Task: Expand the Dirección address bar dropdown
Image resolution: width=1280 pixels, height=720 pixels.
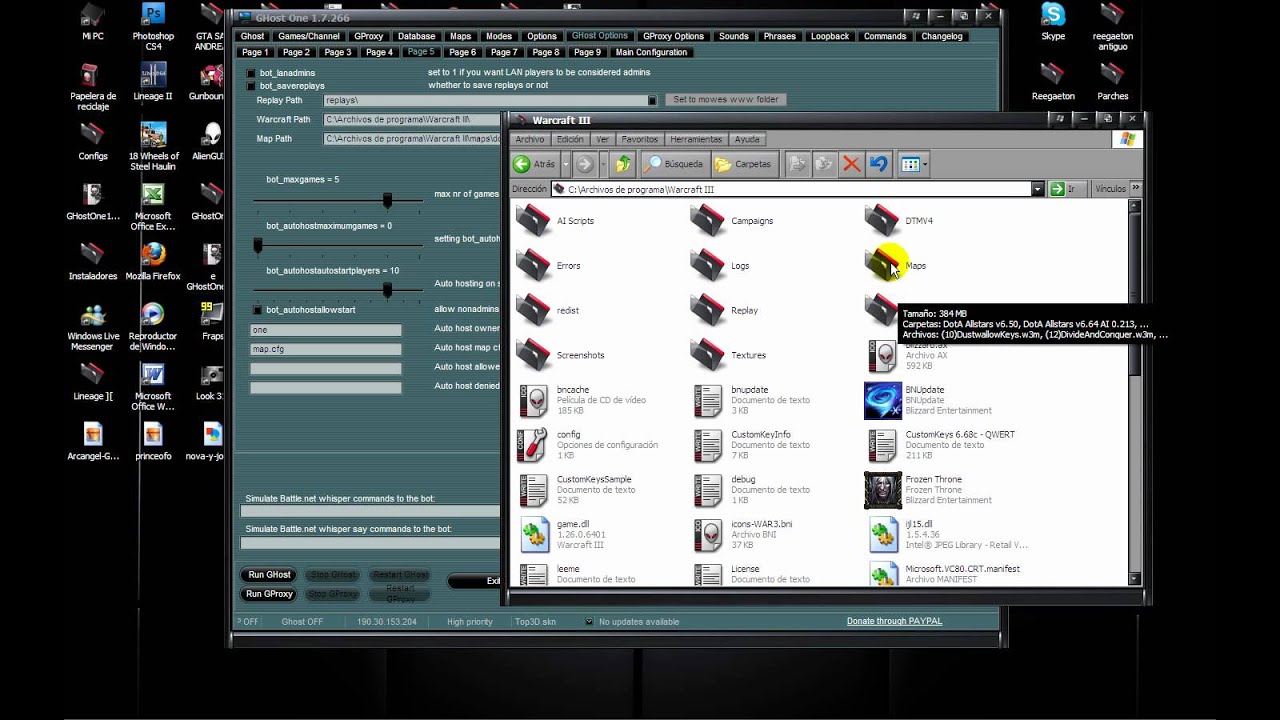Action: point(1037,189)
